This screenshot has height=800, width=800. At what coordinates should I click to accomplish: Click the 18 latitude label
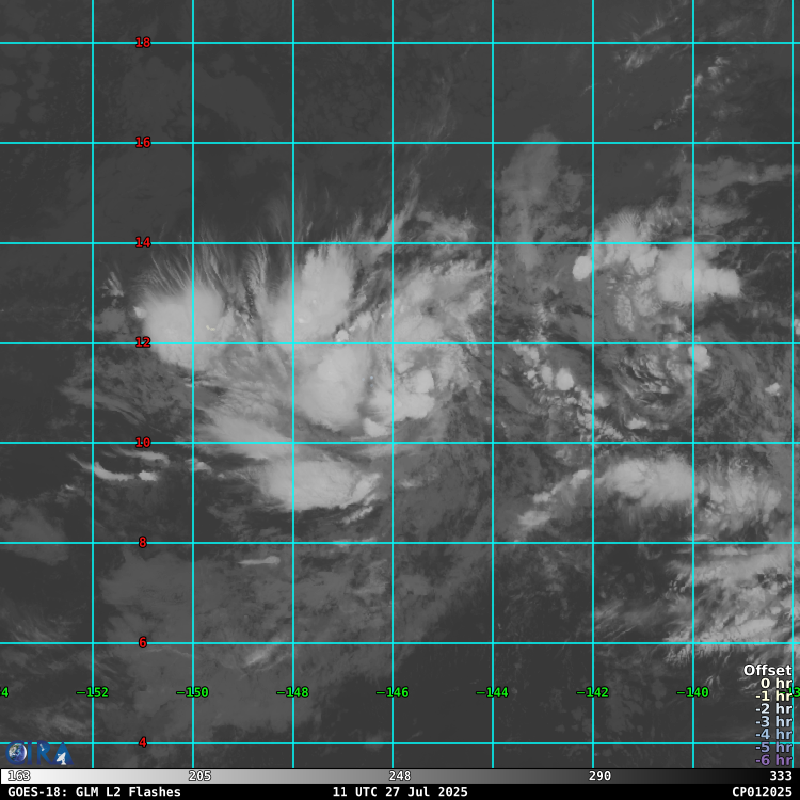[143, 42]
